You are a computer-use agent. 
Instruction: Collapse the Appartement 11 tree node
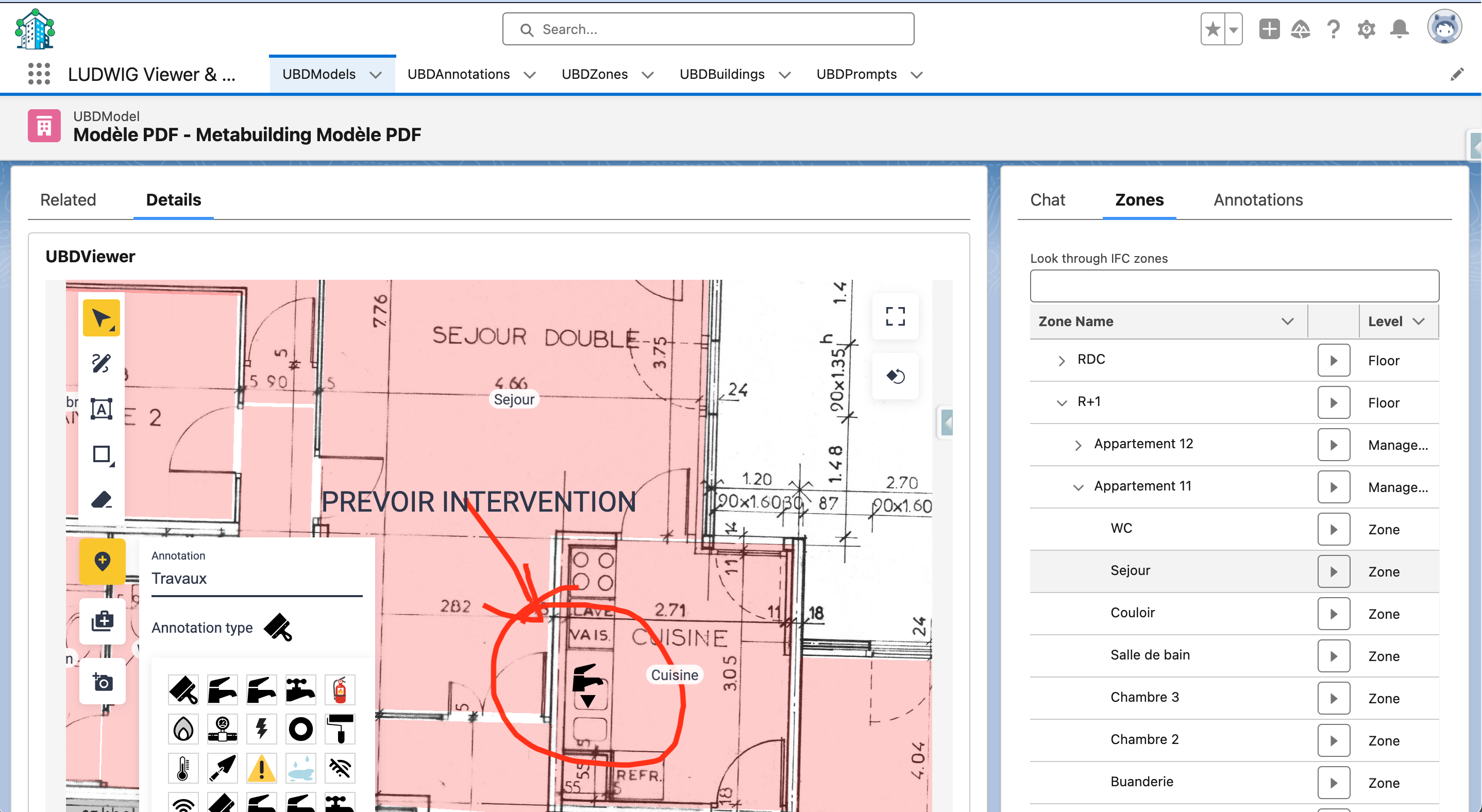tap(1078, 487)
